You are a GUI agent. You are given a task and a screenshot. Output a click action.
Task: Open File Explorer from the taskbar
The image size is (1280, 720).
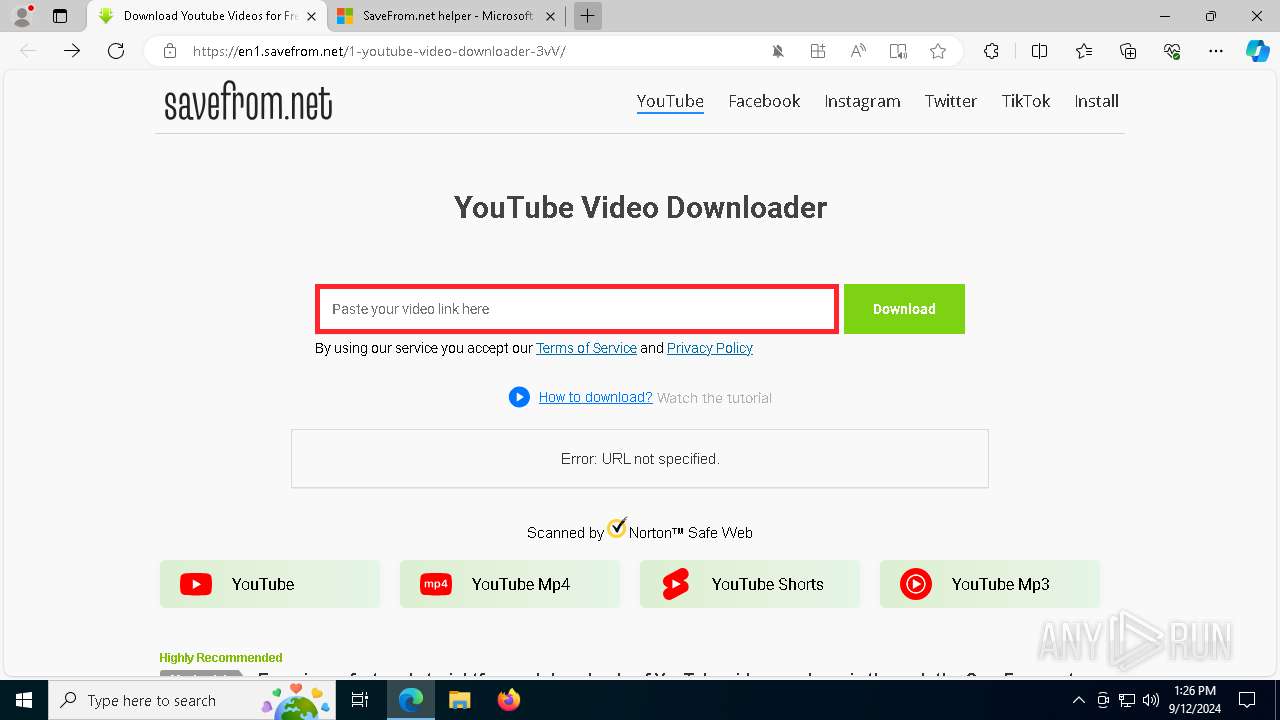pyautogui.click(x=459, y=700)
